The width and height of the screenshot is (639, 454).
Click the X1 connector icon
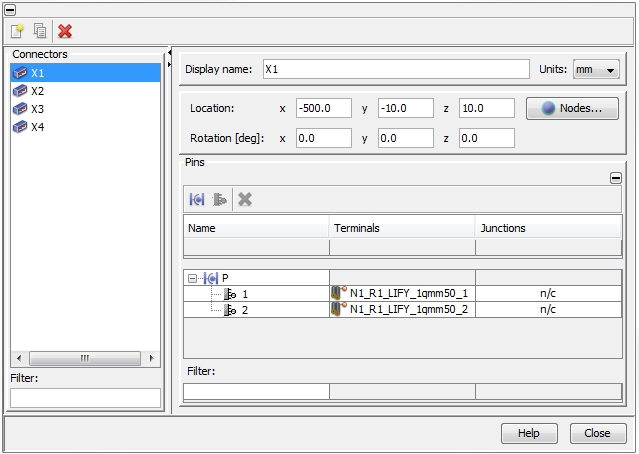pyautogui.click(x=20, y=73)
